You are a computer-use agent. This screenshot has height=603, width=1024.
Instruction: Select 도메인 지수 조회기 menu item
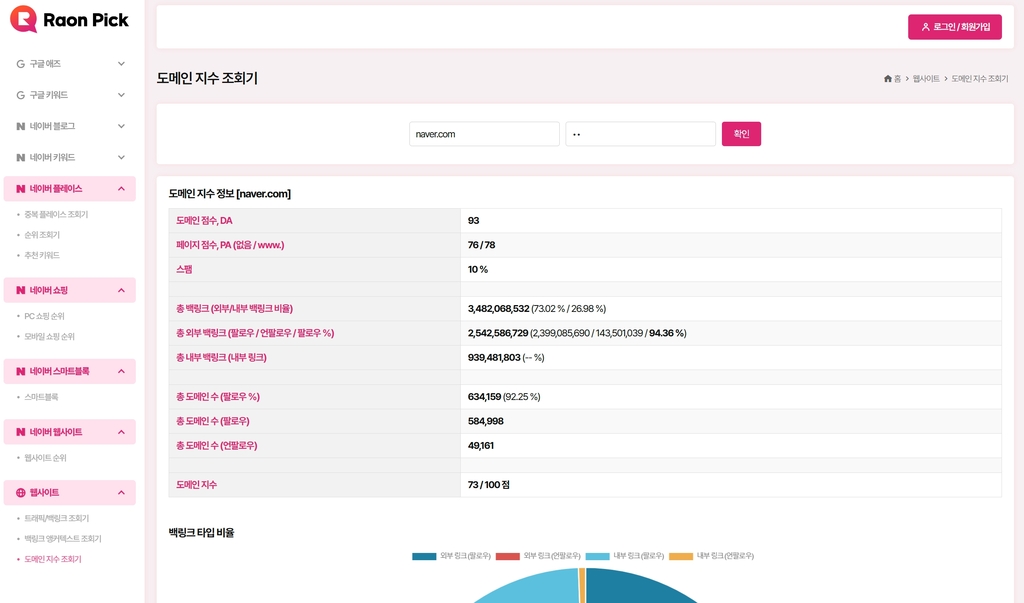coord(53,559)
